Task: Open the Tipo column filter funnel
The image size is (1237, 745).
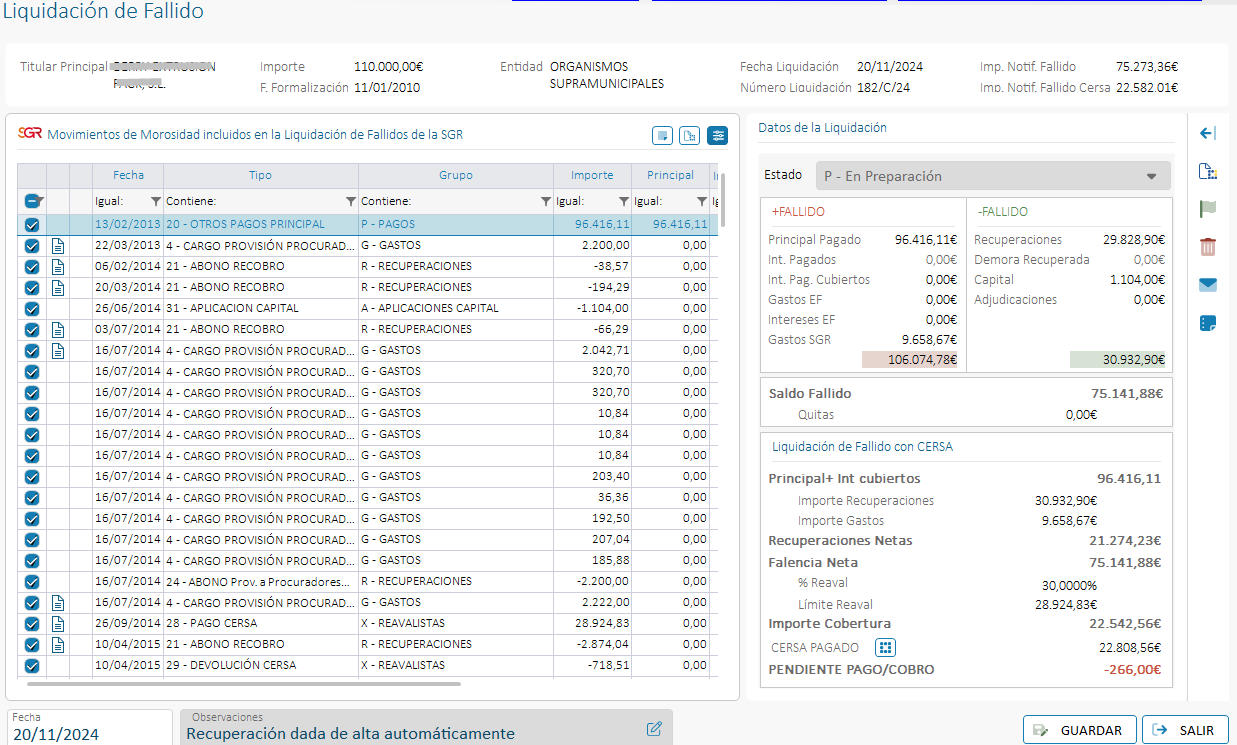Action: click(x=350, y=201)
